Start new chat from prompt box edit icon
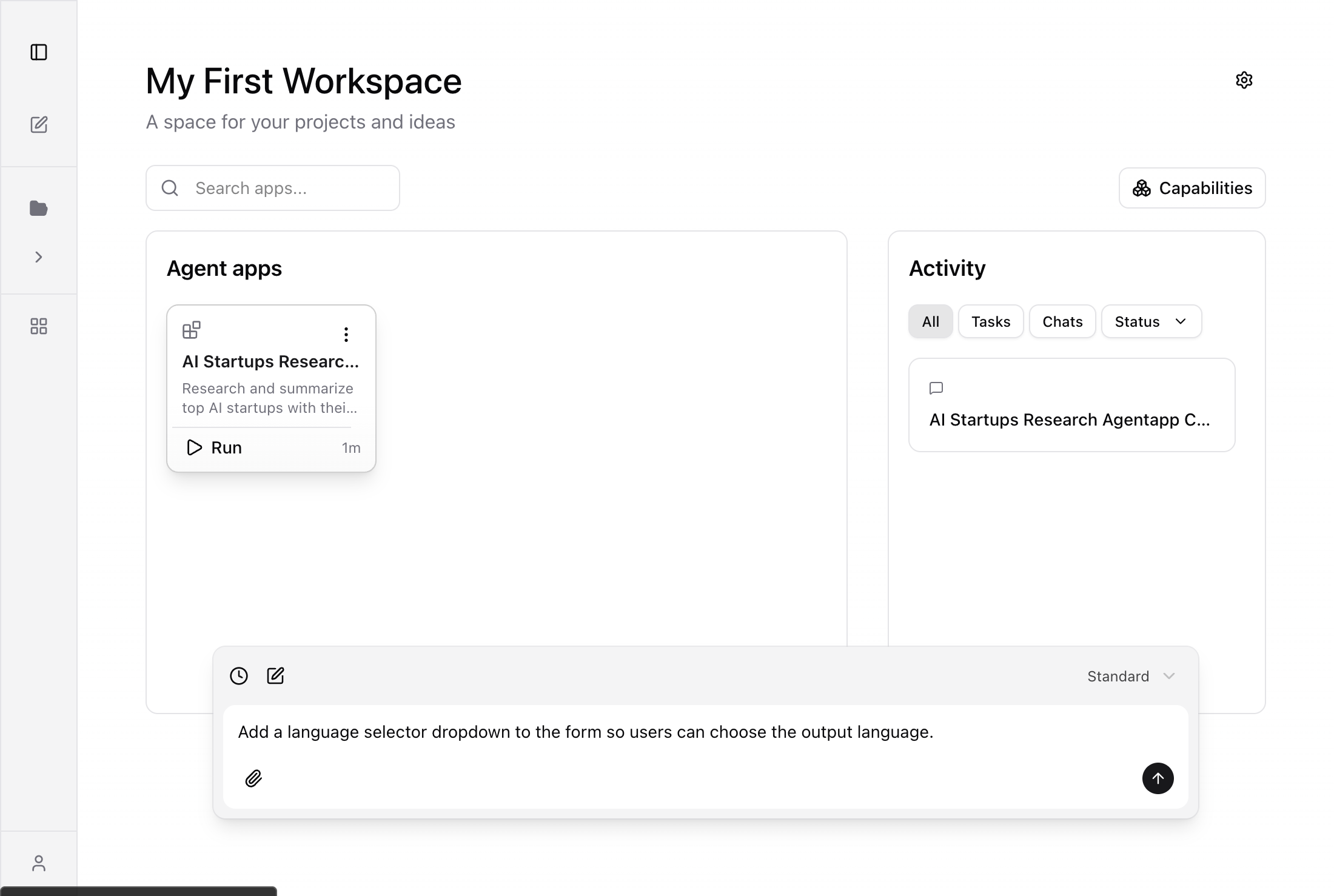 275,676
